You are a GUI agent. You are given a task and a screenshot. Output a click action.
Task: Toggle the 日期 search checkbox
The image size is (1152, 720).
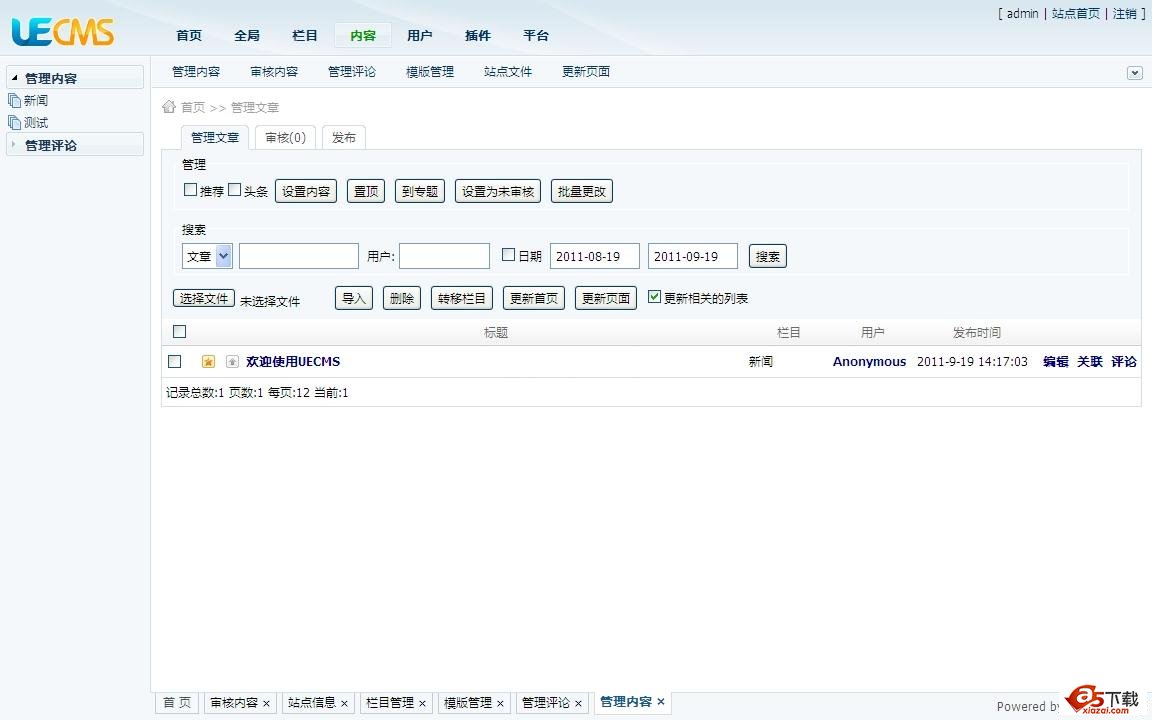click(508, 254)
